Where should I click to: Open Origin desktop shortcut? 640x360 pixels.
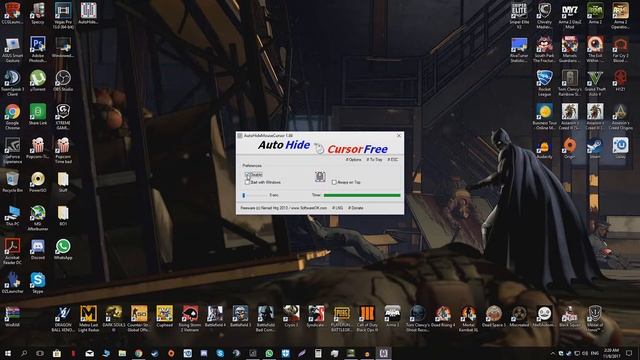click(570, 148)
